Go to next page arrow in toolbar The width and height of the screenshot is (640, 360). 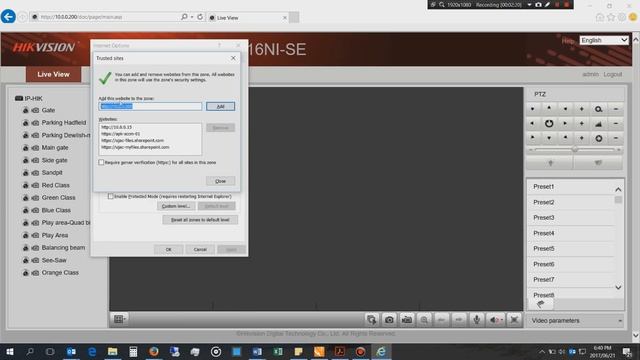pos(459,320)
